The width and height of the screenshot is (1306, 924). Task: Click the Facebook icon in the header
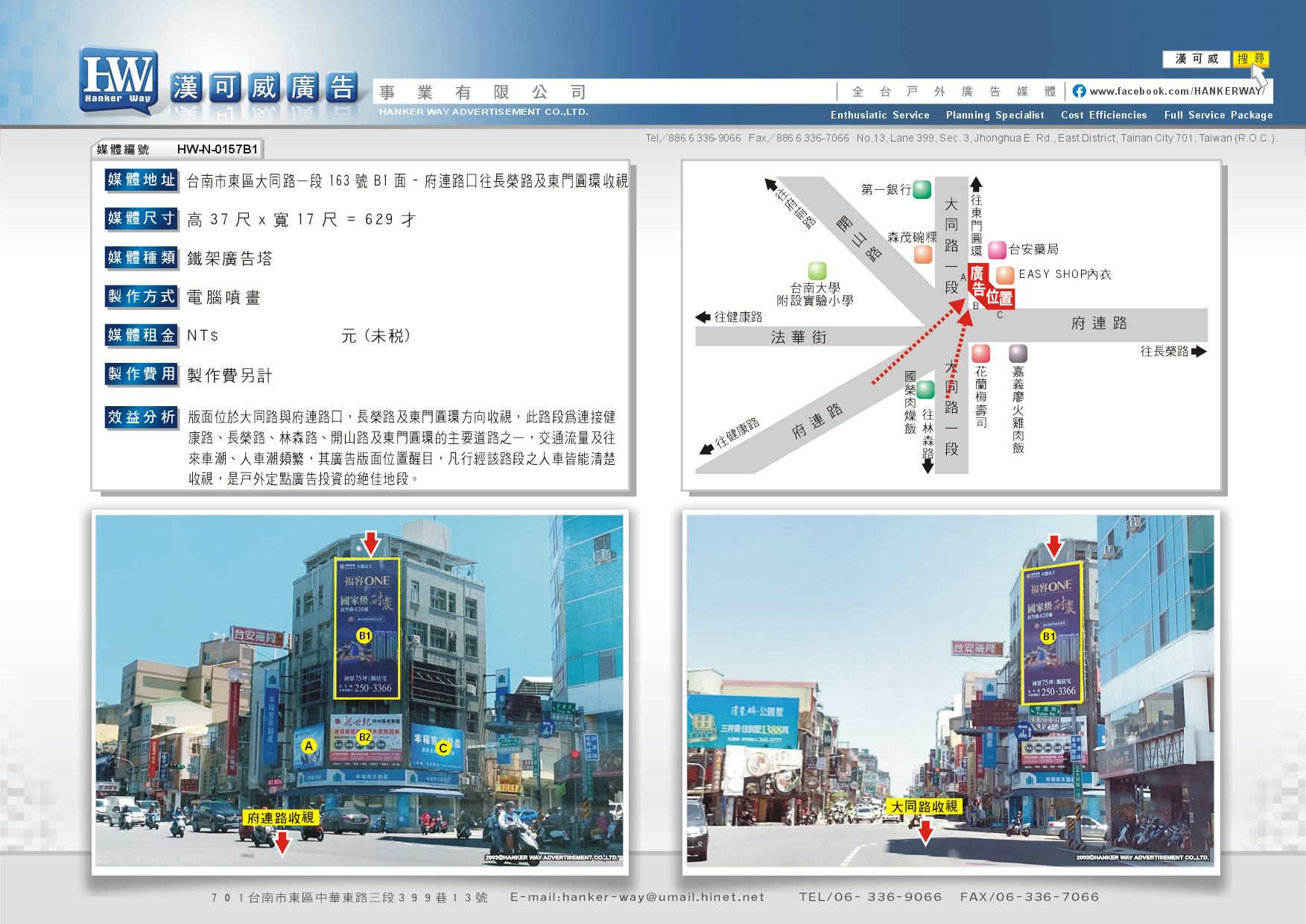(x=1079, y=91)
